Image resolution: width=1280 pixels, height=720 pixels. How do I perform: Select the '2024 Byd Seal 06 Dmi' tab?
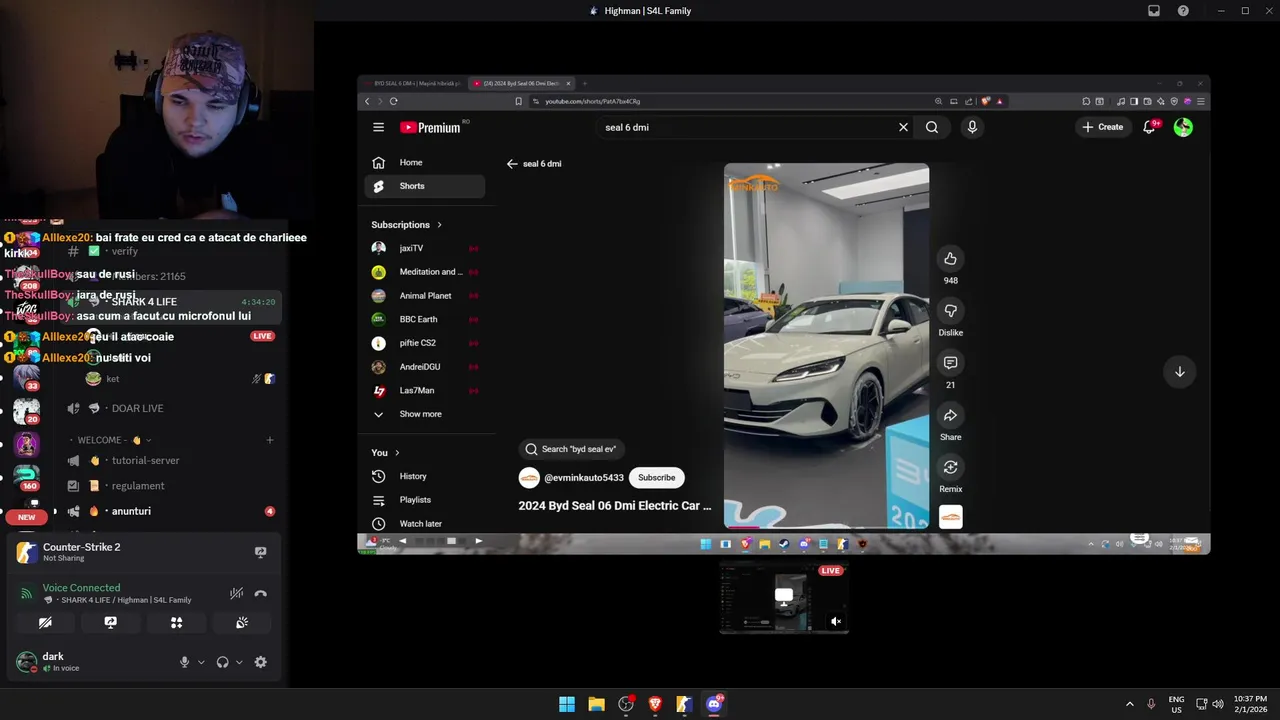(521, 84)
